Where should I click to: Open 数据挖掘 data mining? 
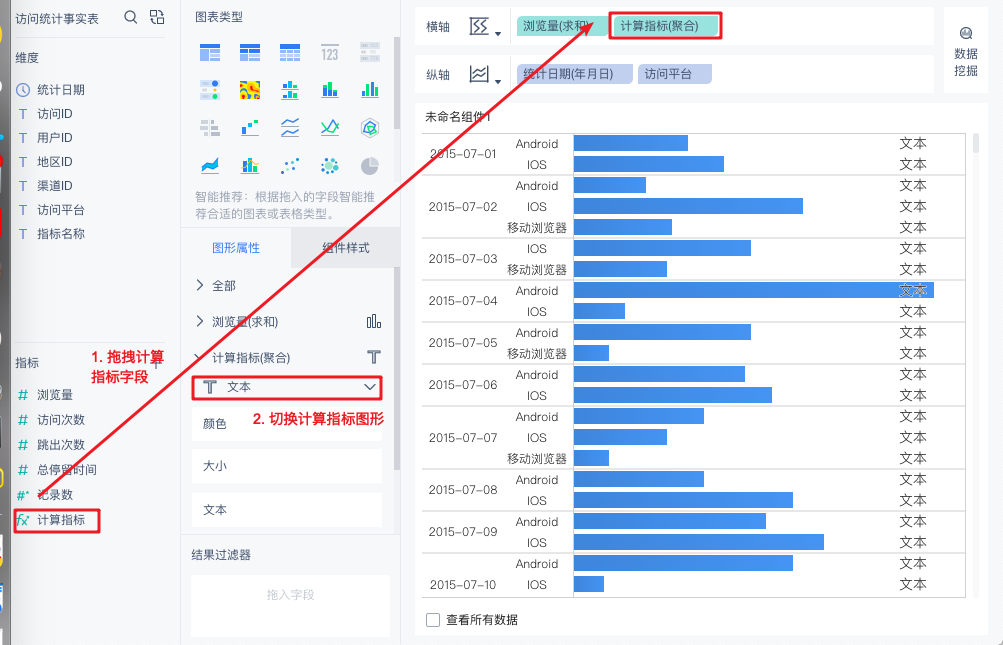click(966, 52)
